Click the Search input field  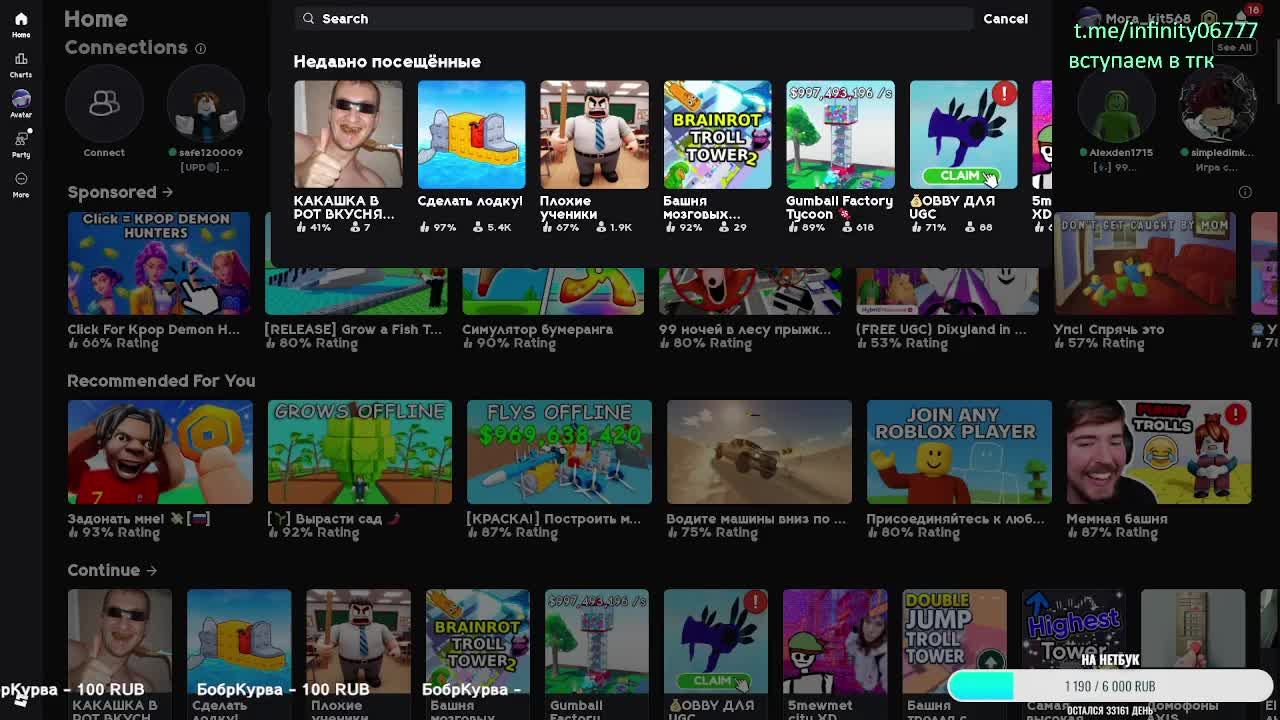[x=633, y=18]
